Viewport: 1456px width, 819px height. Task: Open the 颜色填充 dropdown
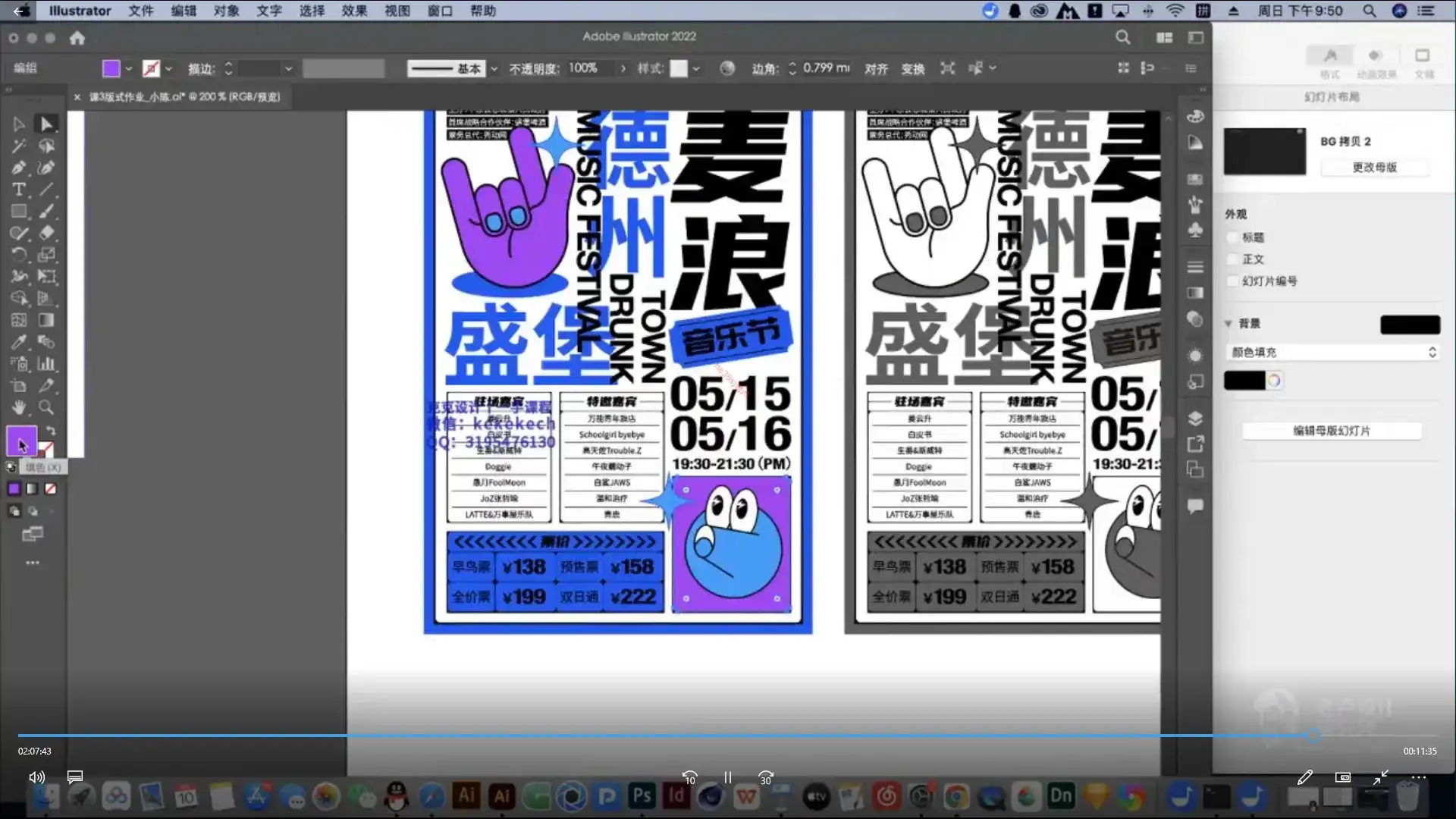tap(1332, 352)
